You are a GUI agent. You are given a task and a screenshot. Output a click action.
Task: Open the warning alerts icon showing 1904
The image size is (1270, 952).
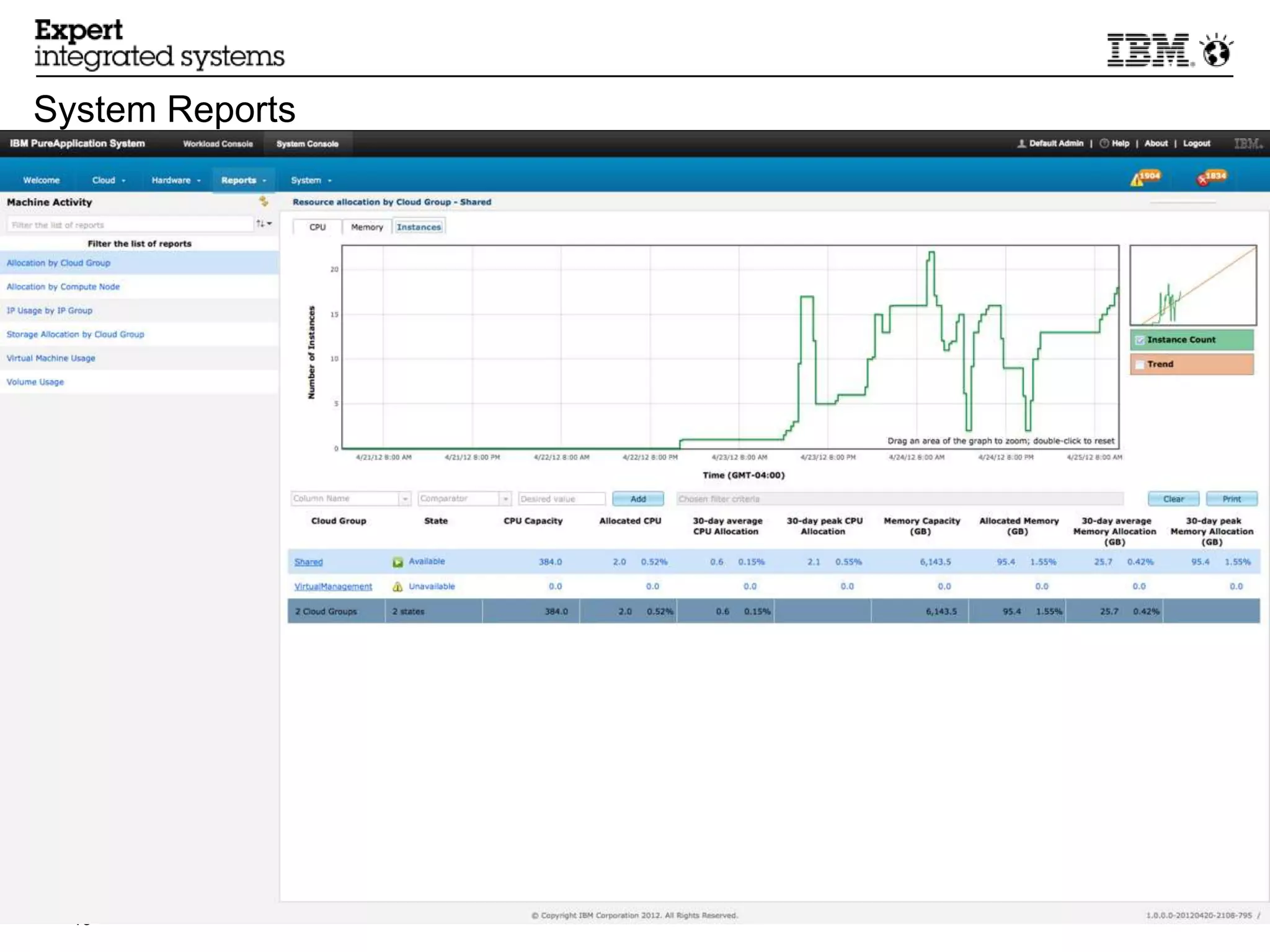(1144, 178)
